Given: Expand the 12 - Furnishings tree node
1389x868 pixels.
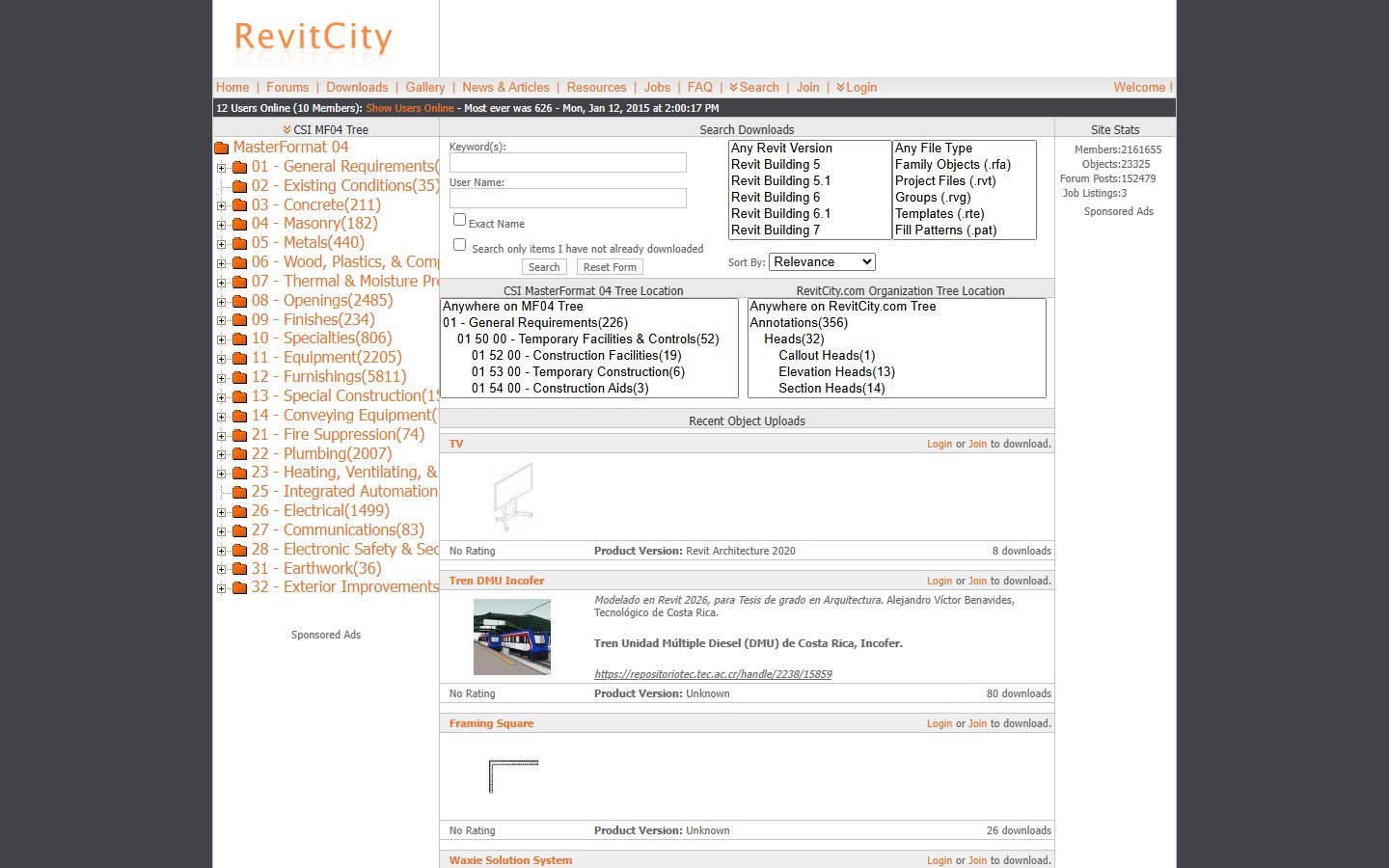Looking at the screenshot, I should [222, 378].
